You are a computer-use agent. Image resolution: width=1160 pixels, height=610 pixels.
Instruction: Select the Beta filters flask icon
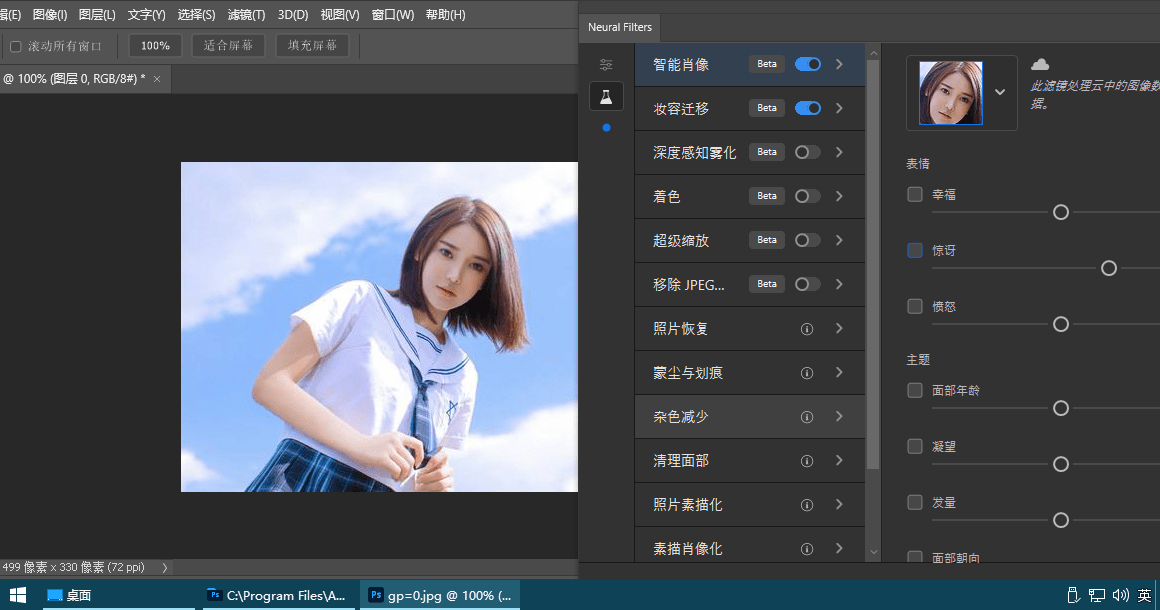tap(607, 96)
